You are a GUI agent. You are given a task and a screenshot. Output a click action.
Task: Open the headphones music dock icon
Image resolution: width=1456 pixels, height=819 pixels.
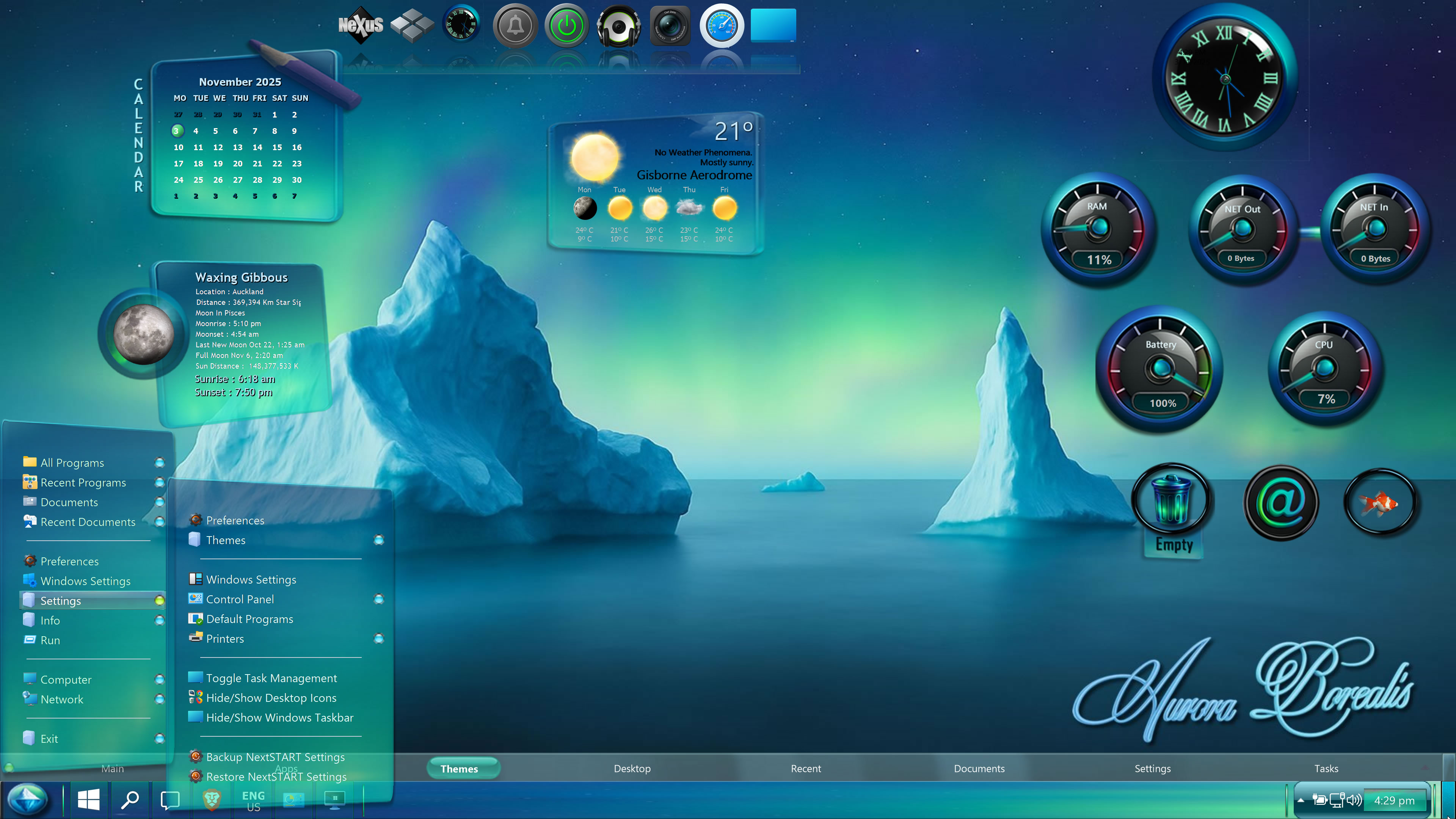pos(618,25)
